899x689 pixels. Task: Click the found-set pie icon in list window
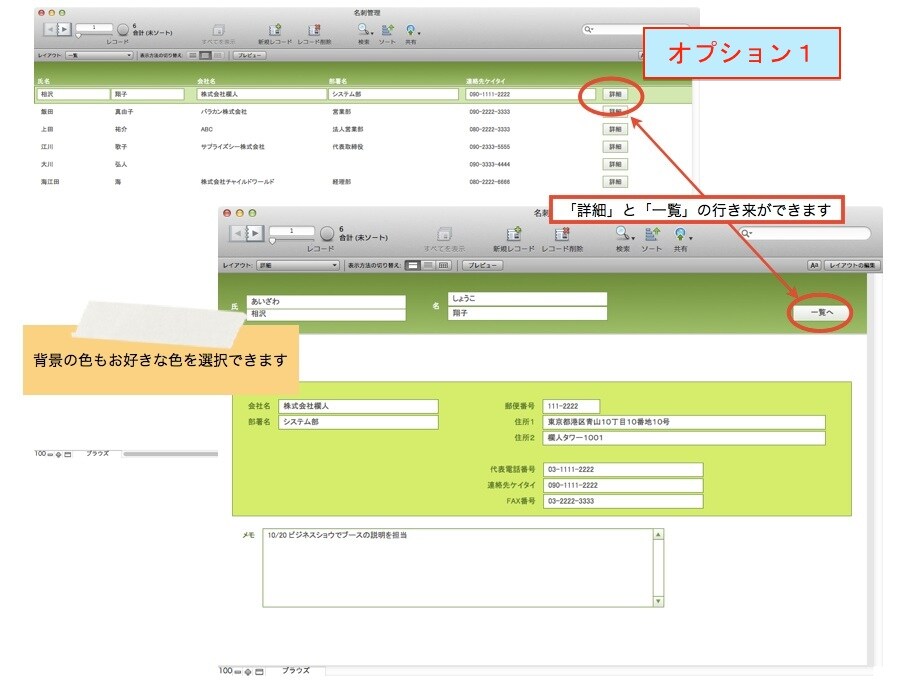pos(123,29)
